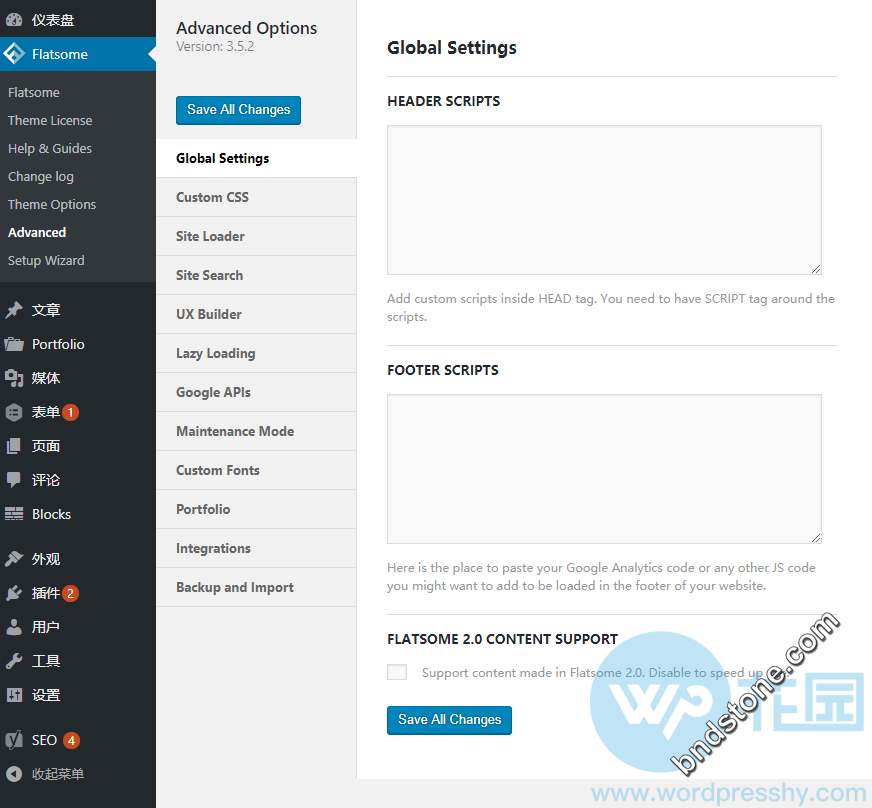
Task: Click the Blocks grid icon
Action: click(x=14, y=514)
